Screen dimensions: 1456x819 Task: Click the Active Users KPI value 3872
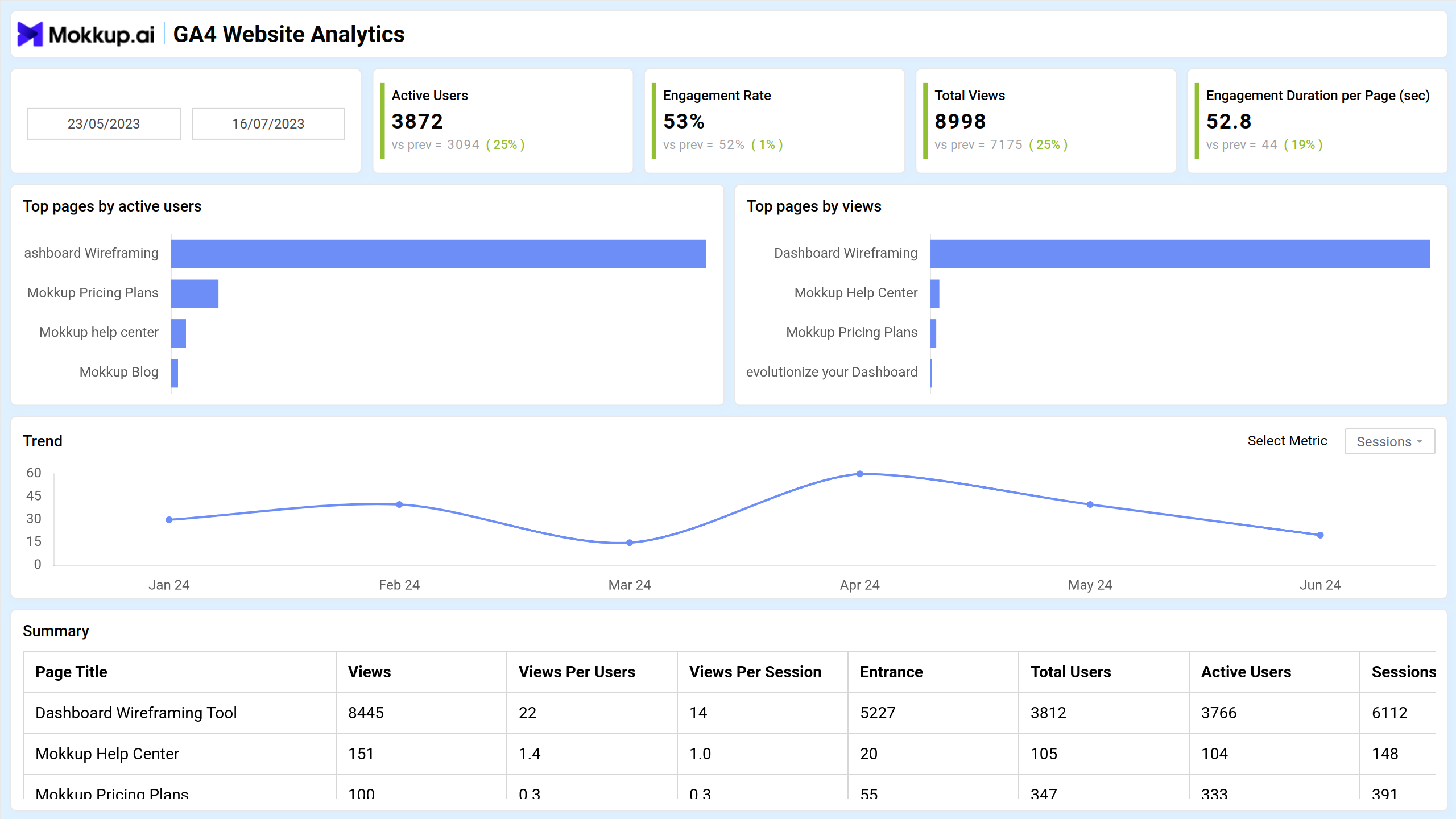pyautogui.click(x=417, y=121)
